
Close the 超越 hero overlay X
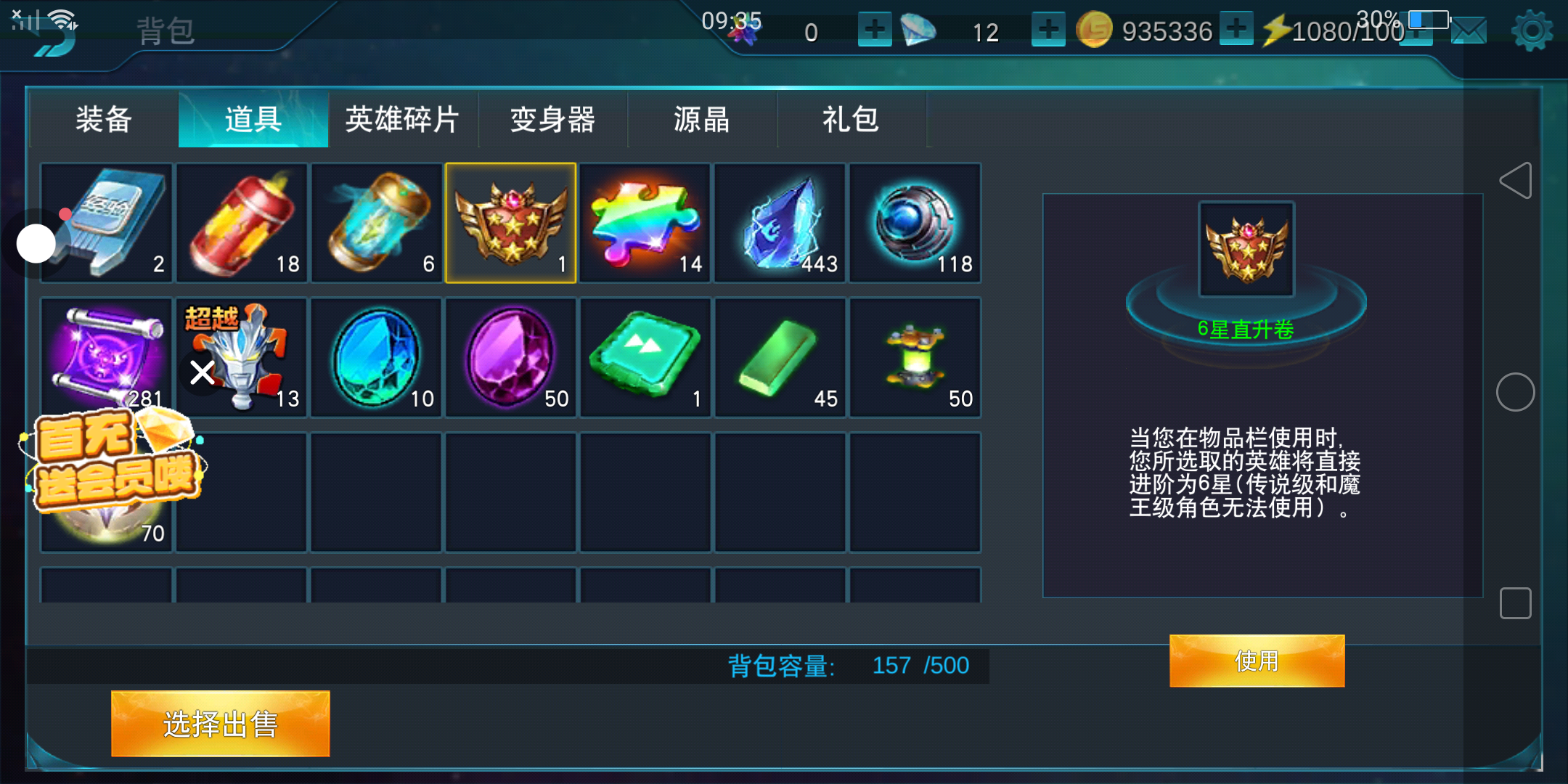202,372
